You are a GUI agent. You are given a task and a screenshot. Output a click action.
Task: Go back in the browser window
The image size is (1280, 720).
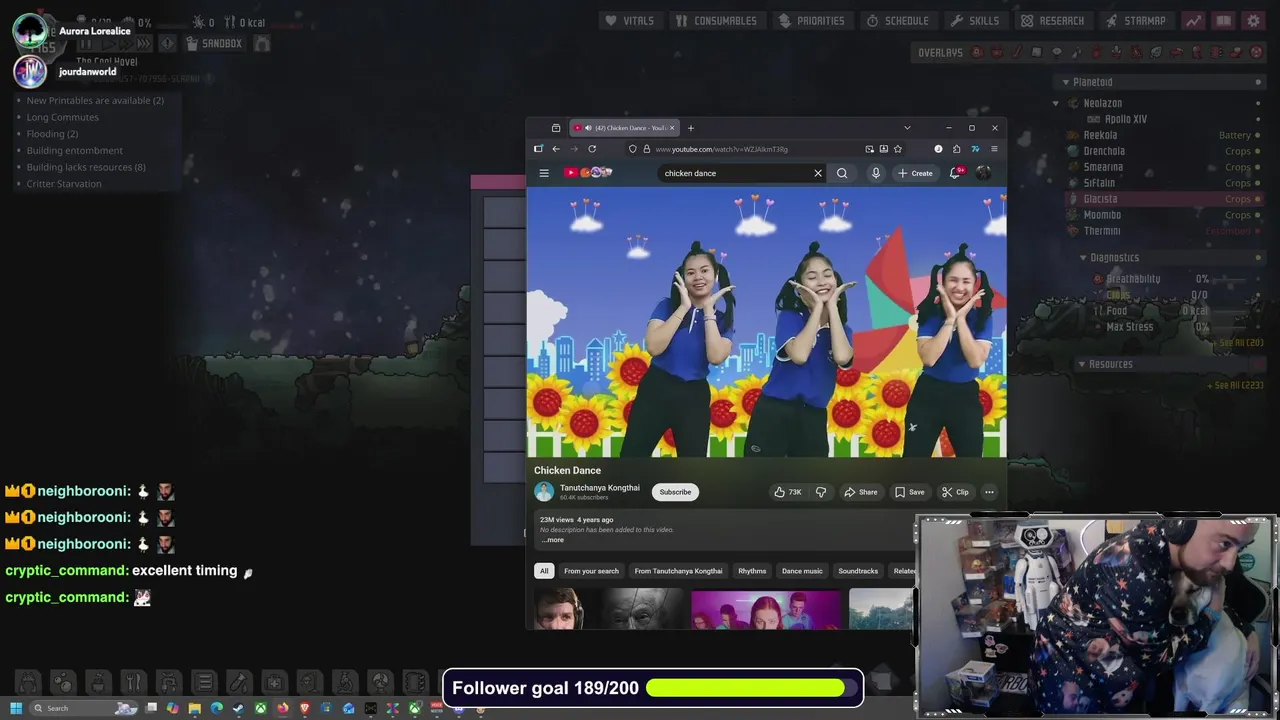click(556, 149)
